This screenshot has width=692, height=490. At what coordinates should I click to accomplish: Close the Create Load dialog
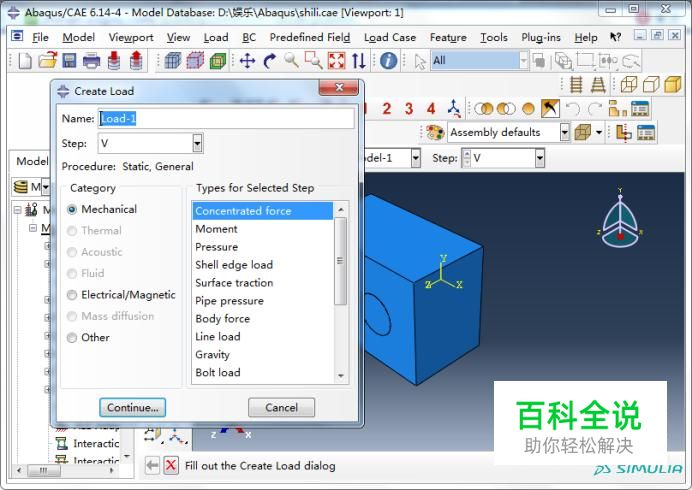(338, 87)
